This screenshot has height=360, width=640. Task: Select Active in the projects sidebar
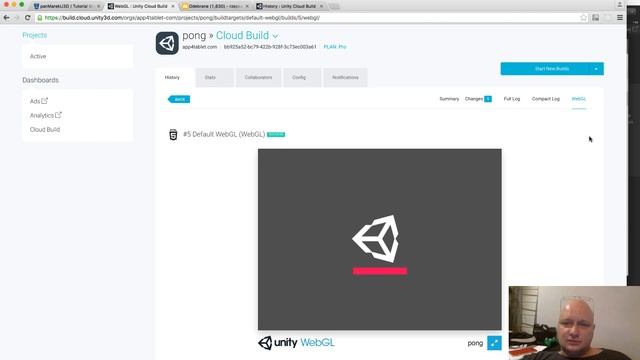(38, 56)
